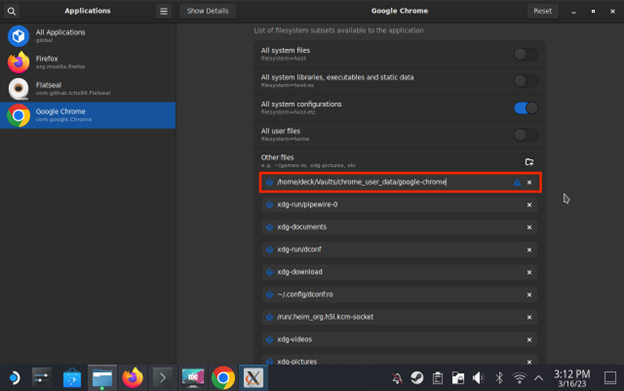Toggle All system libraries, executables switch

coord(525,81)
